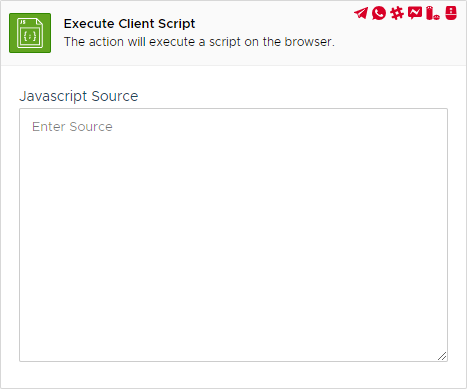
Task: Click the Google Home speaker icon
Action: pos(451,13)
